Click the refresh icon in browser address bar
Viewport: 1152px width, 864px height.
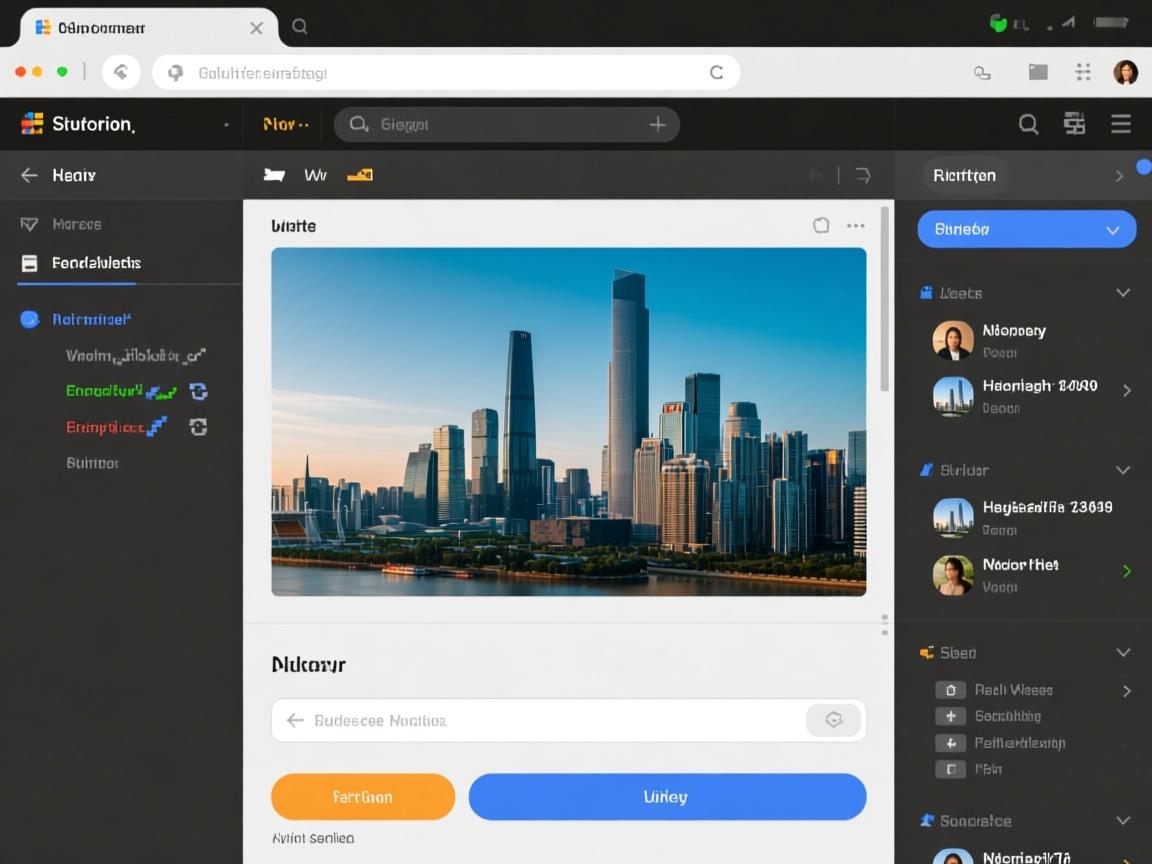click(716, 72)
